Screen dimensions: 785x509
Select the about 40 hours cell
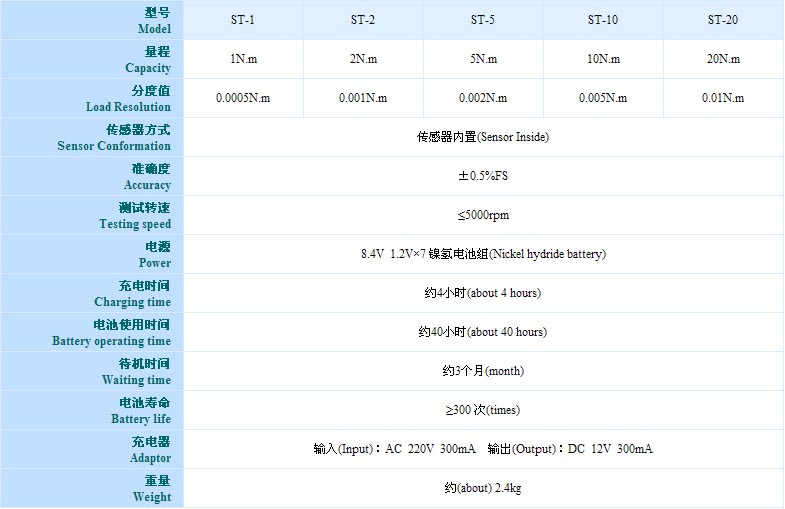[483, 332]
